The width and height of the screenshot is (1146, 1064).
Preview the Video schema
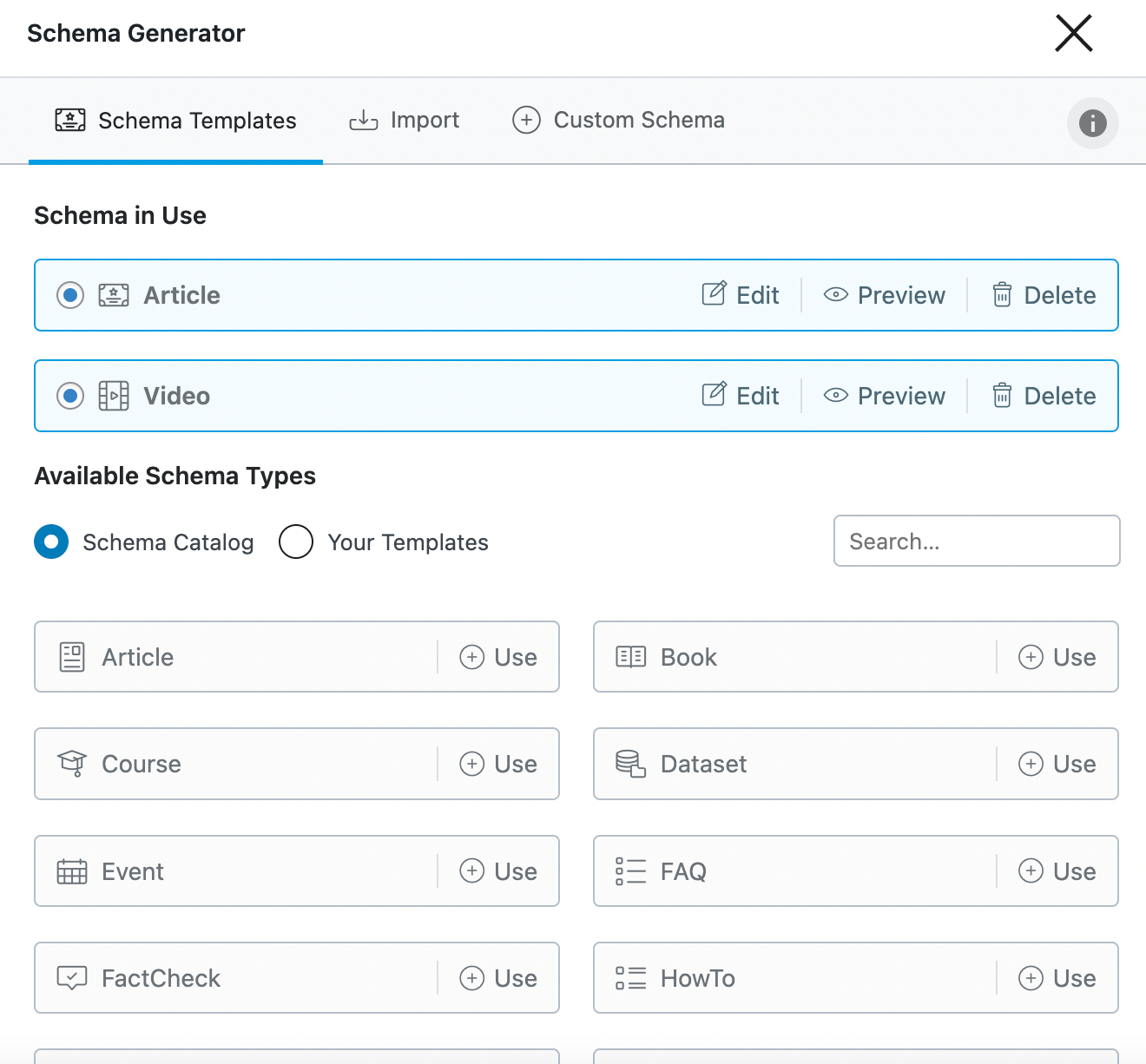pos(884,396)
